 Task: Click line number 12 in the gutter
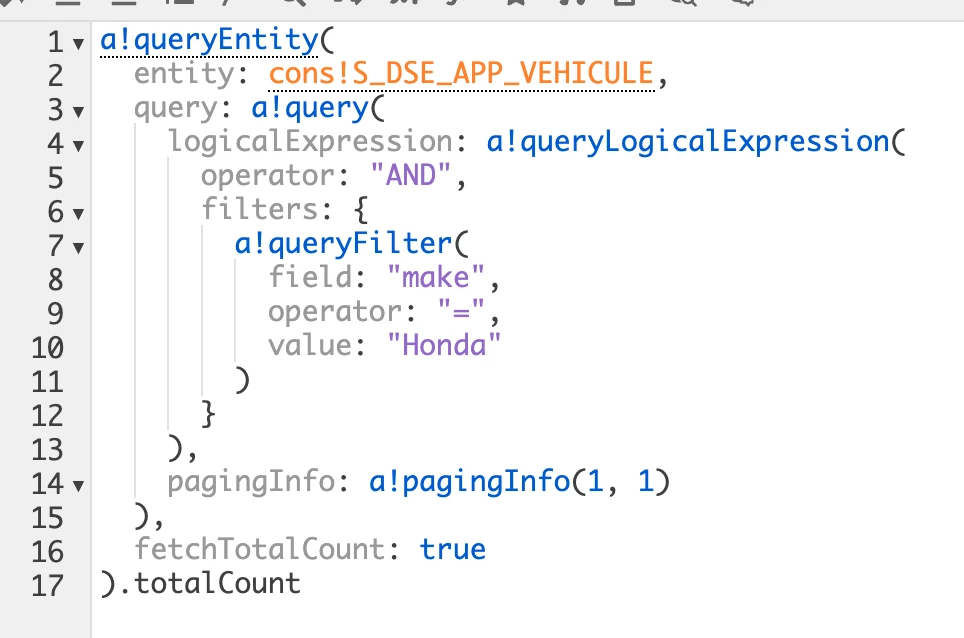[x=47, y=416]
